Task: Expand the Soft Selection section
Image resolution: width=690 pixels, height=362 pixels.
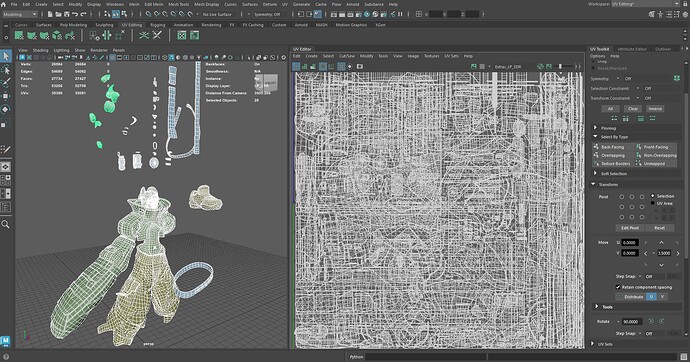Action: click(596, 174)
